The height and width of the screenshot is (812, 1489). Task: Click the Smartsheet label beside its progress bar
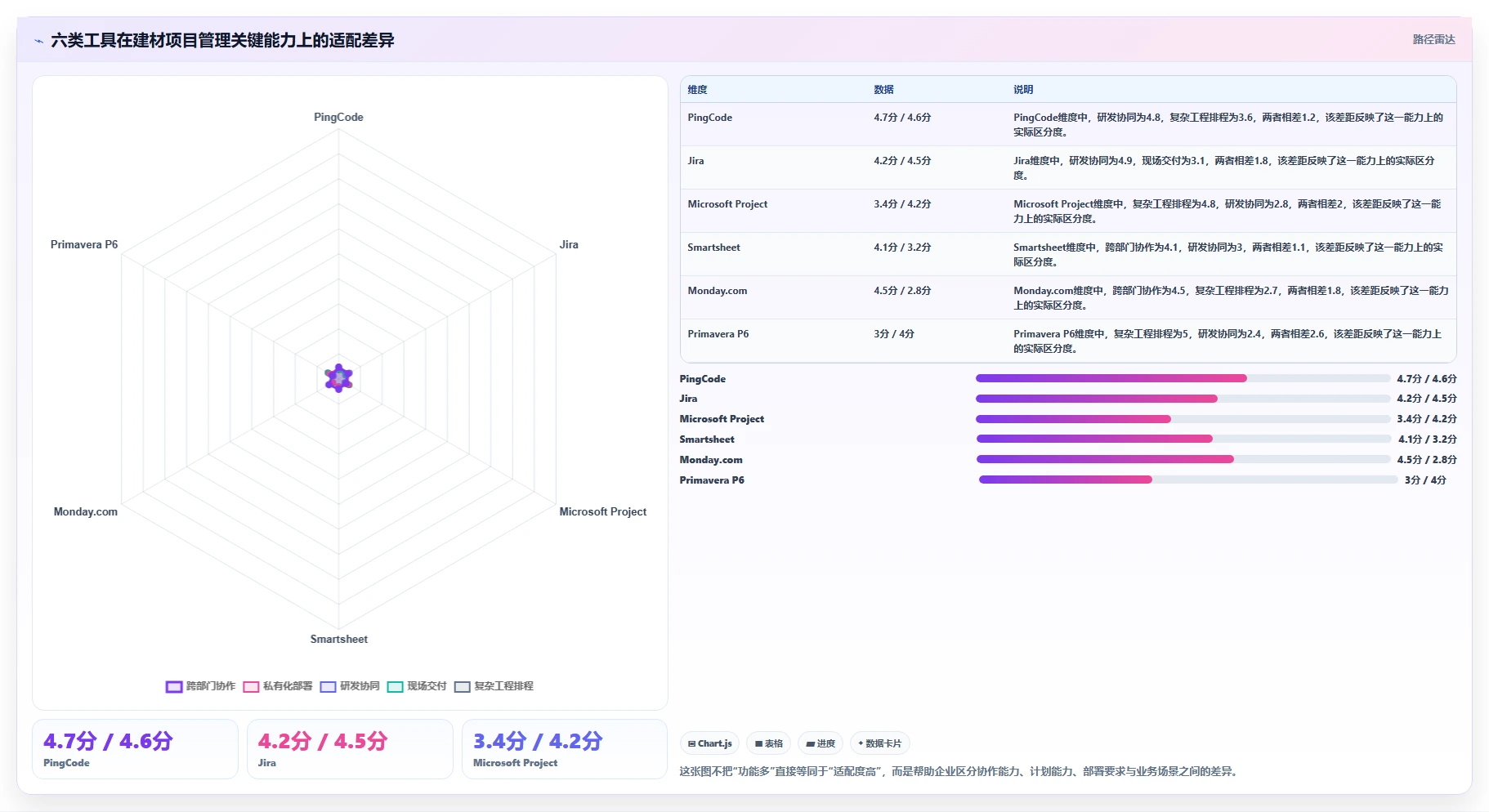pyautogui.click(x=707, y=439)
